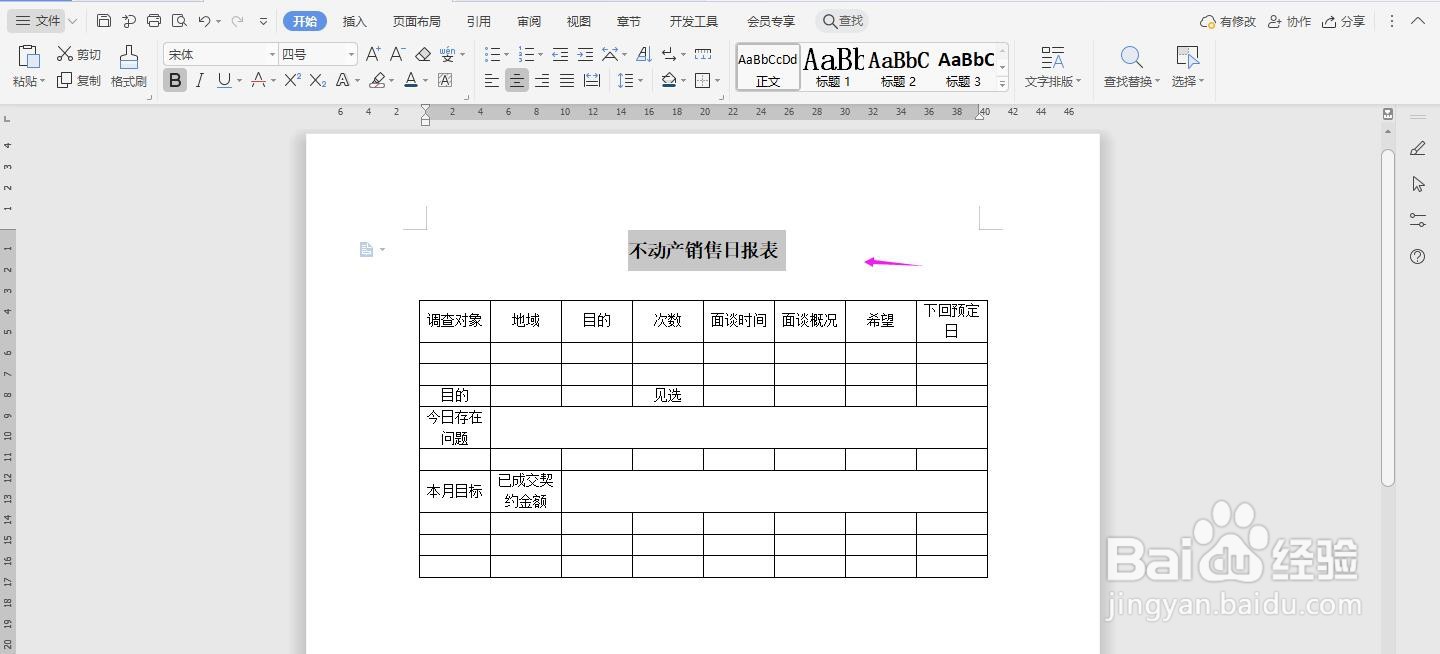Screen dimensions: 1440x654
Task: Pick a font color from the A swatch
Action: (x=410, y=79)
